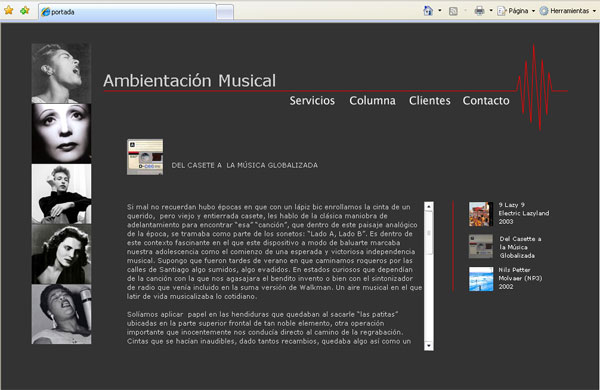Click the Ambientación Musical site title

189,81
